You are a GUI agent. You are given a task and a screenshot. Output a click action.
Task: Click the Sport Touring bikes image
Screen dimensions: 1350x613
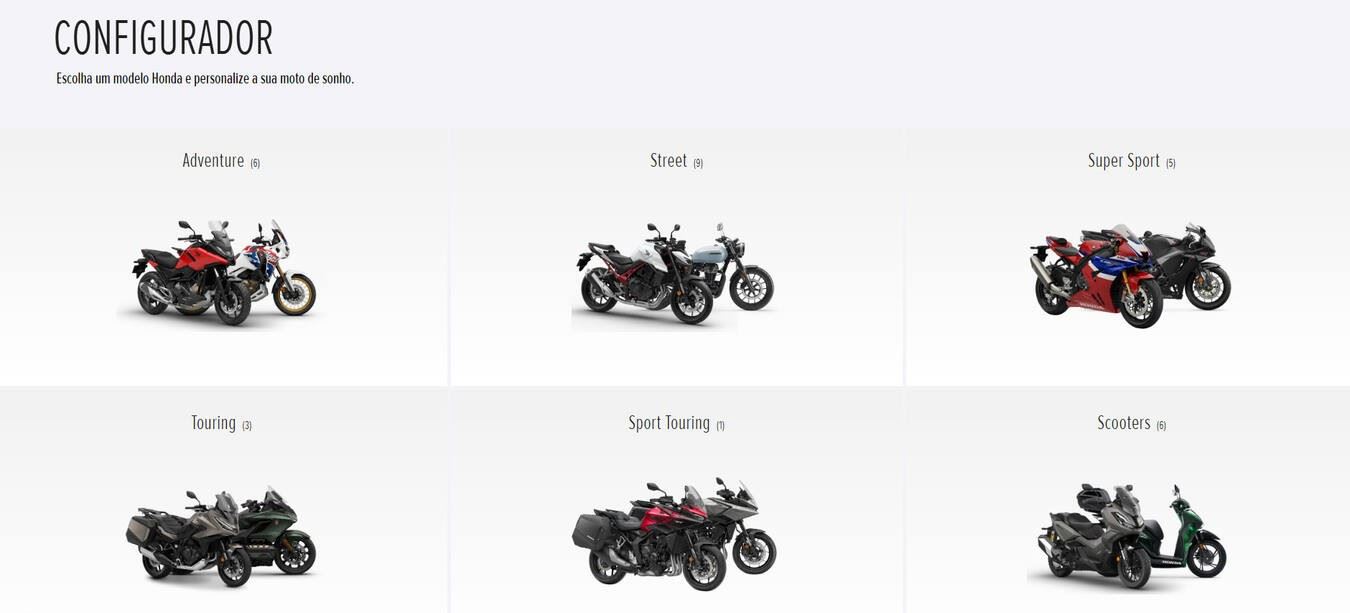click(674, 535)
